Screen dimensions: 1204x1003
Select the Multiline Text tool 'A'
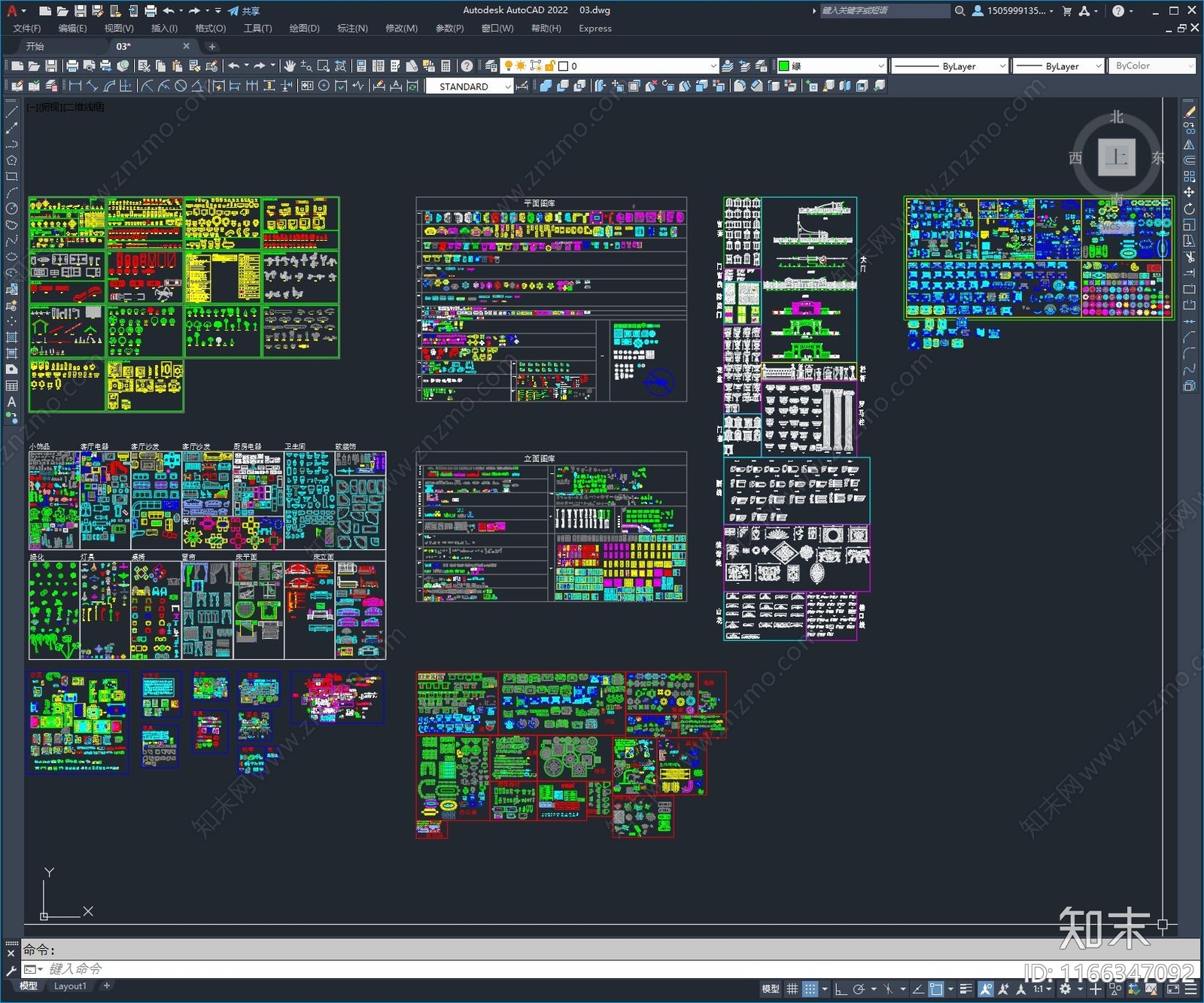[x=11, y=402]
